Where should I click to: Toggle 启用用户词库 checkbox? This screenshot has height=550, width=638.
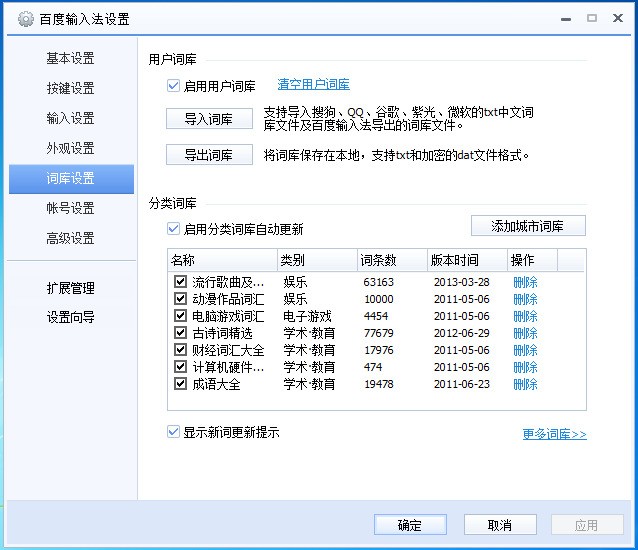click(x=175, y=86)
